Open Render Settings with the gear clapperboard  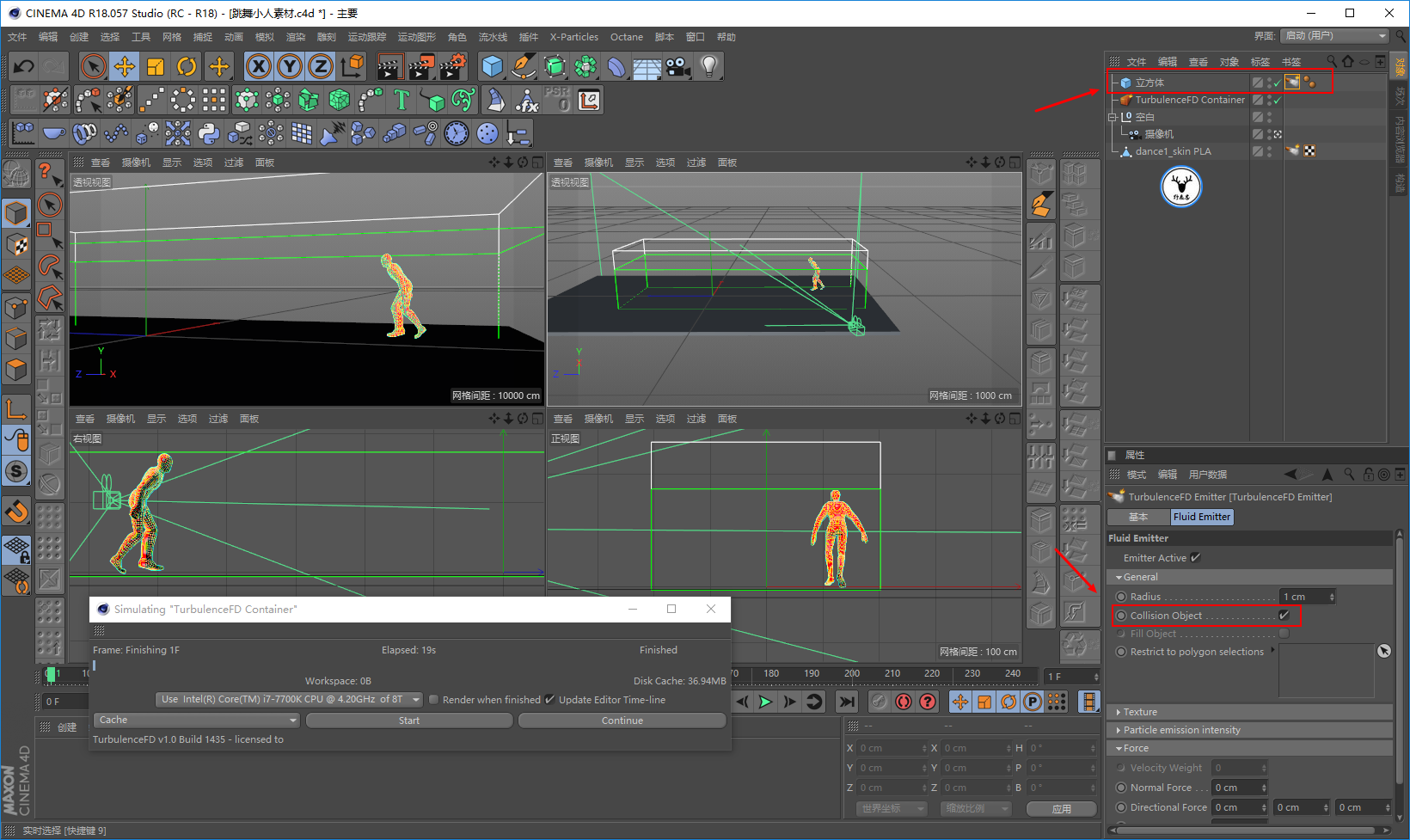pyautogui.click(x=453, y=66)
